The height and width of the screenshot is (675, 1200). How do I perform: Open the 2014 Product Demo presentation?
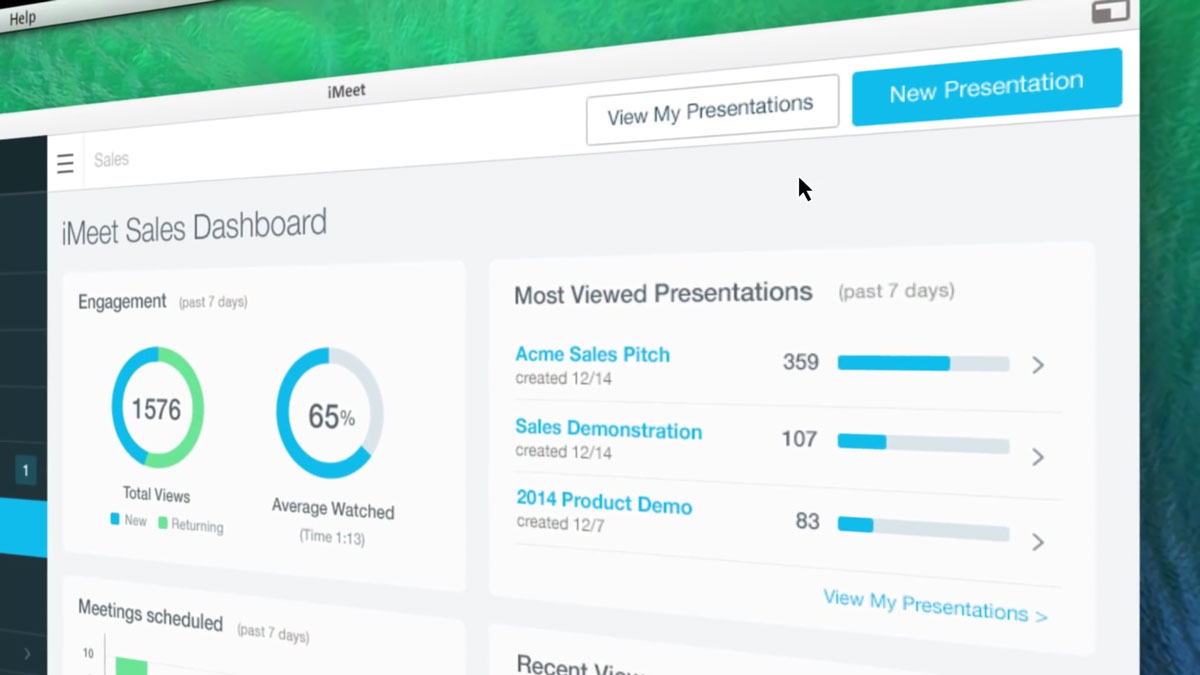tap(604, 502)
